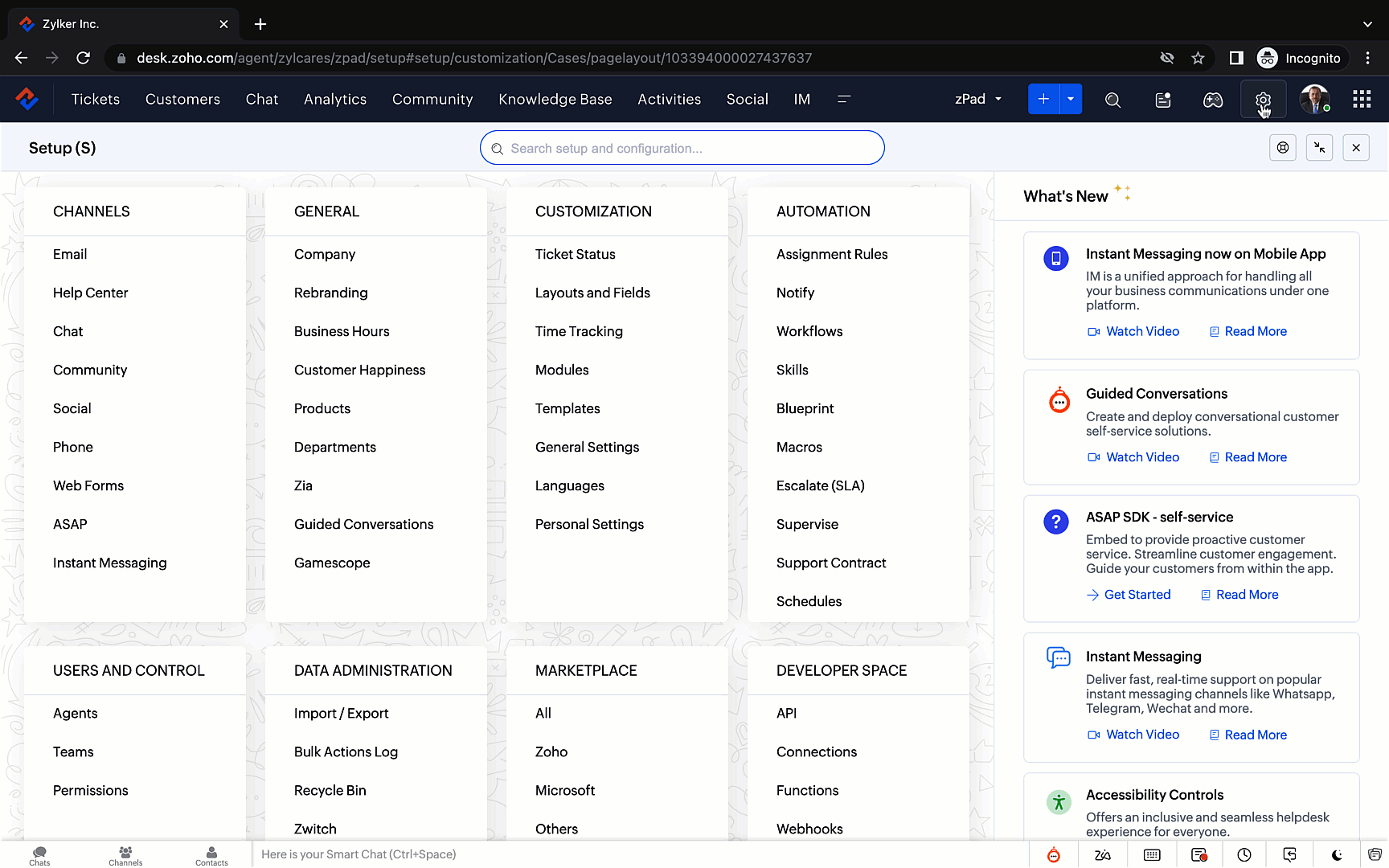Expand the zPad department dropdown
The width and height of the screenshot is (1389, 868).
[978, 99]
